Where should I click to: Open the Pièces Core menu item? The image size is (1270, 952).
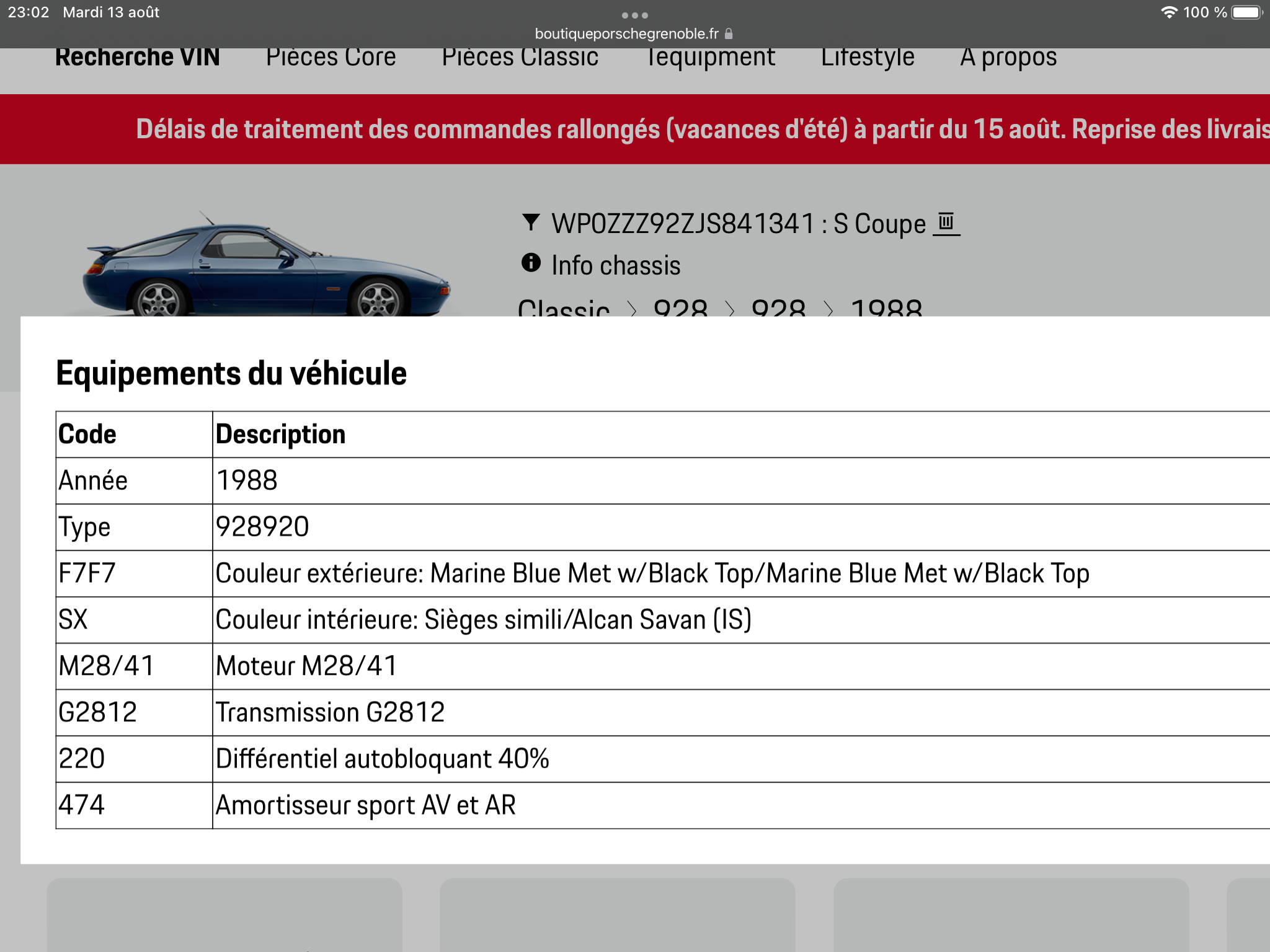click(x=331, y=58)
